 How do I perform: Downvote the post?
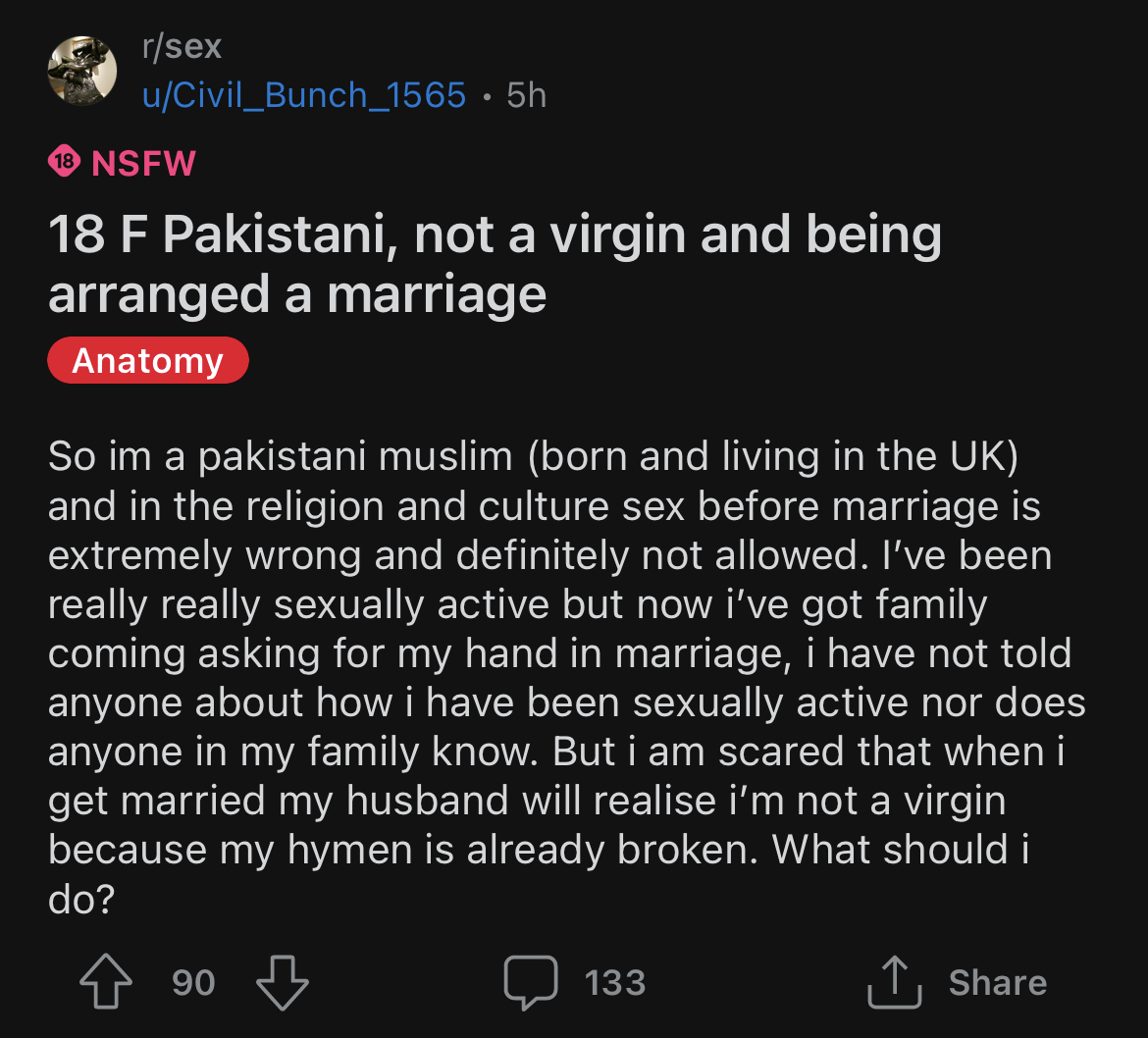282,982
